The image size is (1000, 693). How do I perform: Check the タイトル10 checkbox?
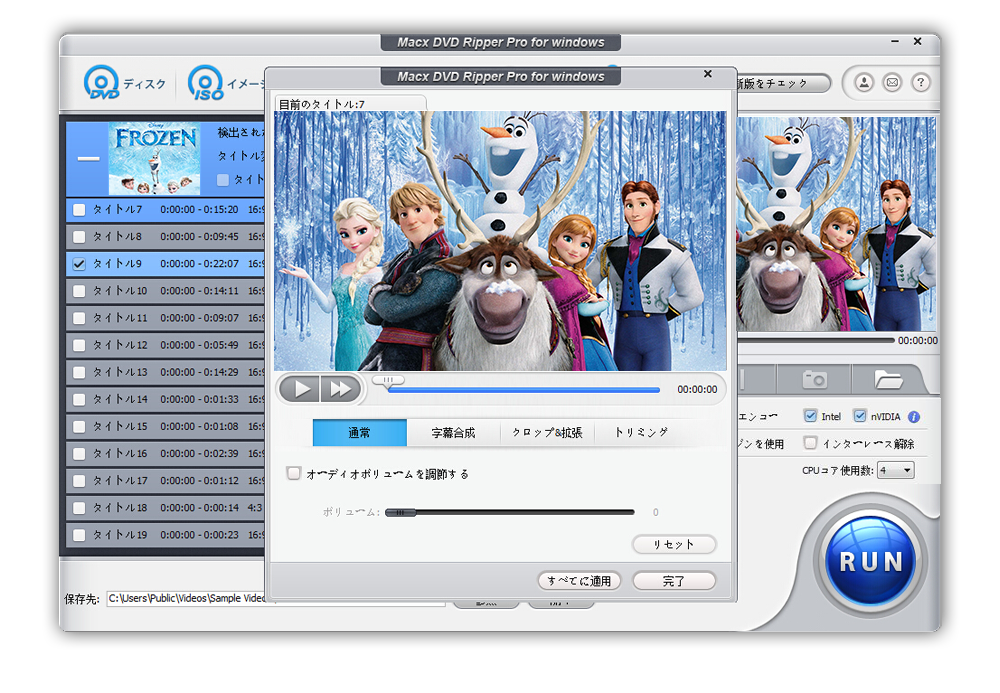pos(79,291)
